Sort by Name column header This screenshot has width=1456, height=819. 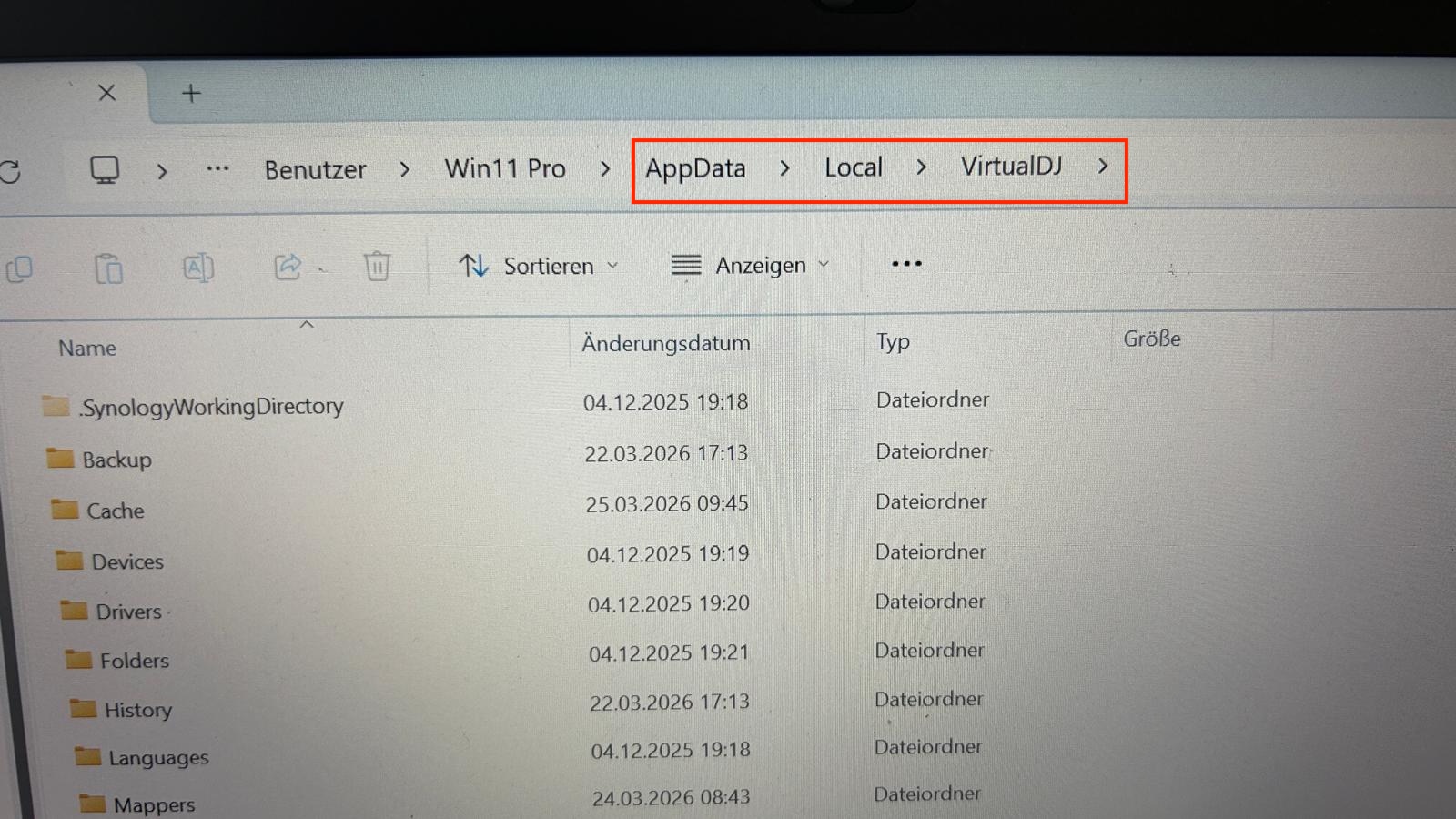(x=87, y=349)
